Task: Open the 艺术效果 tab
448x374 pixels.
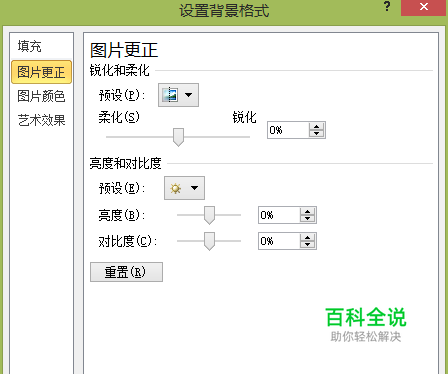Action: coord(41,120)
